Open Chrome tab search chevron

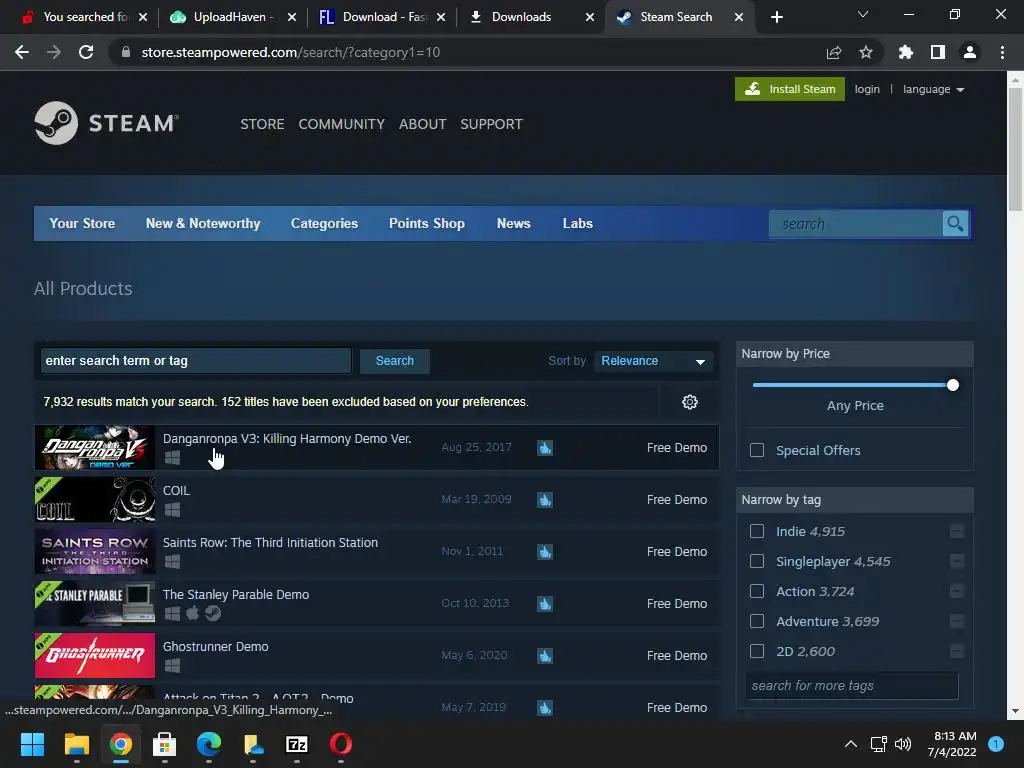pos(863,14)
